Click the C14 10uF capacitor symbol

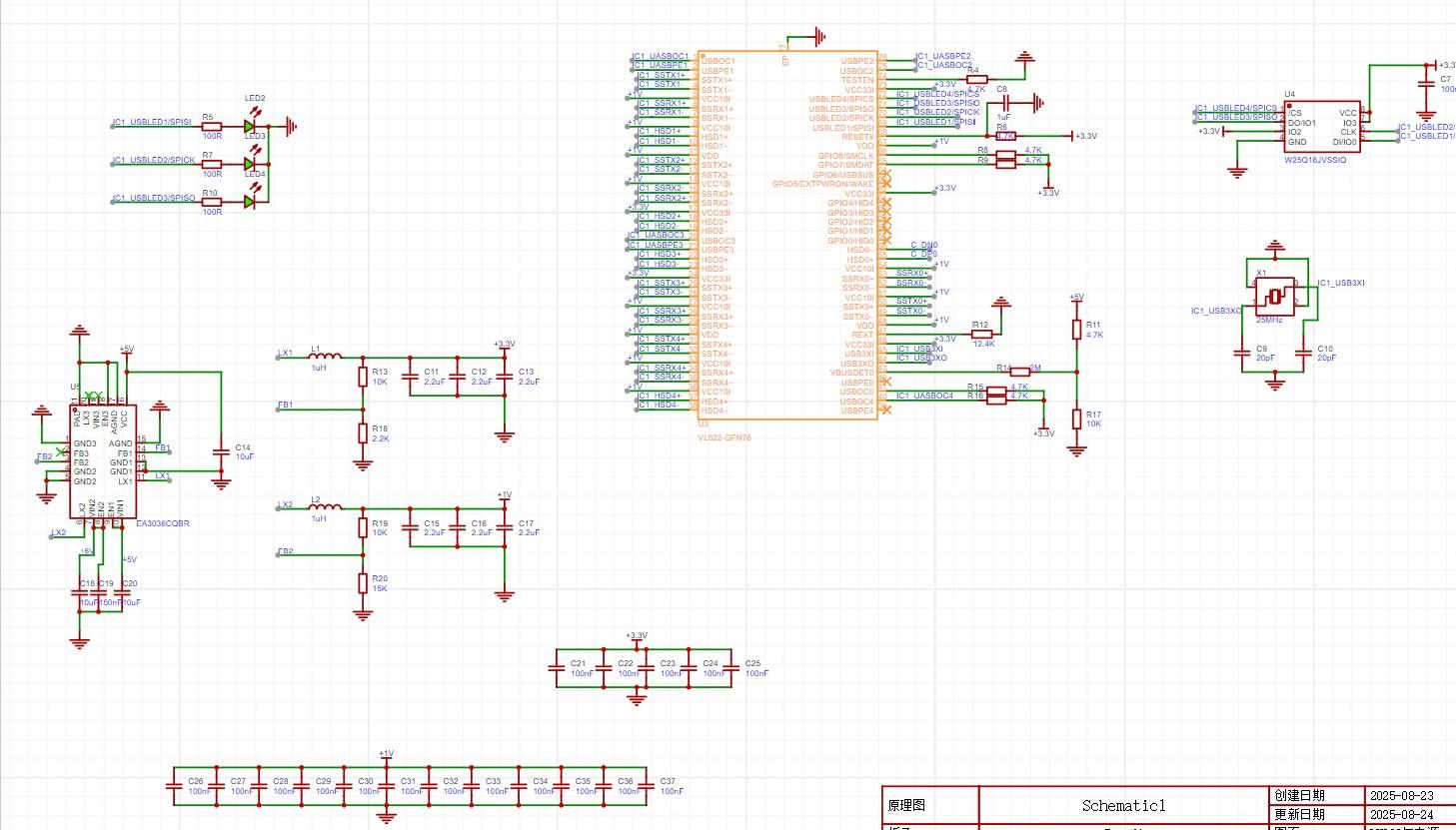point(221,453)
